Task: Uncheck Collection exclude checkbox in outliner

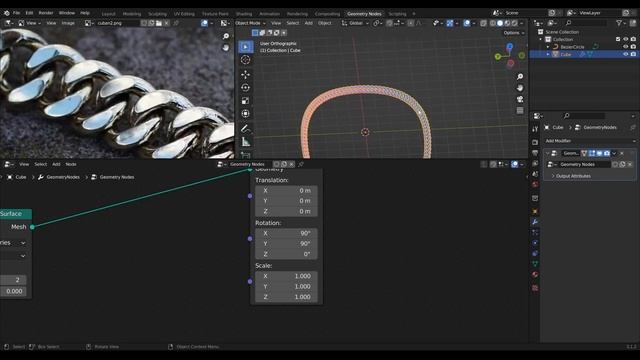Action: tap(618, 40)
